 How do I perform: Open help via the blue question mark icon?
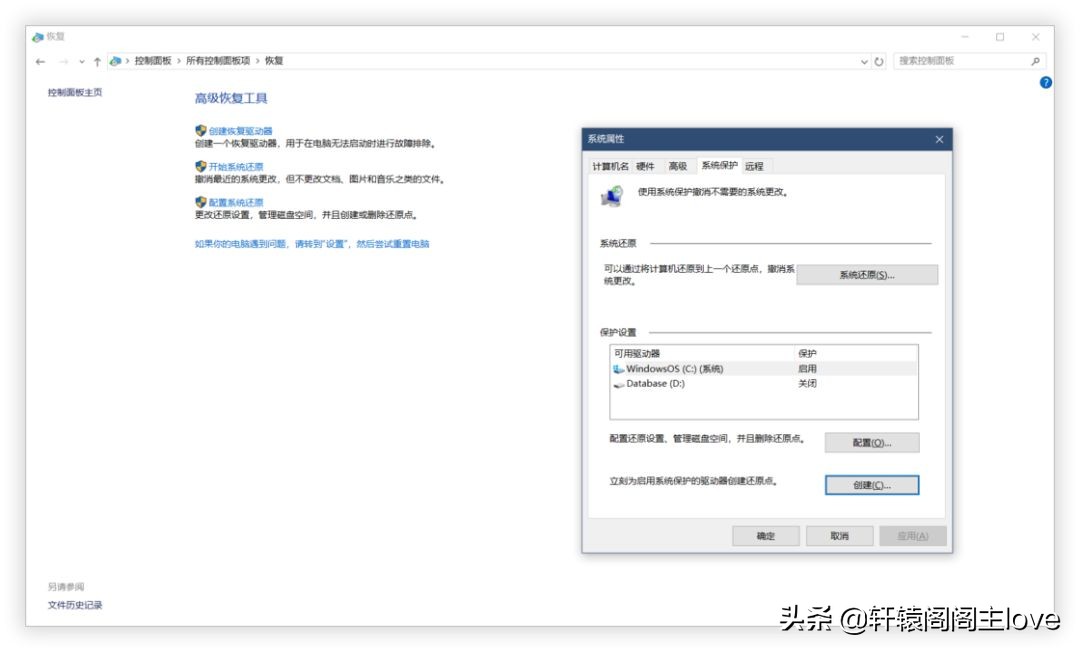[1045, 81]
